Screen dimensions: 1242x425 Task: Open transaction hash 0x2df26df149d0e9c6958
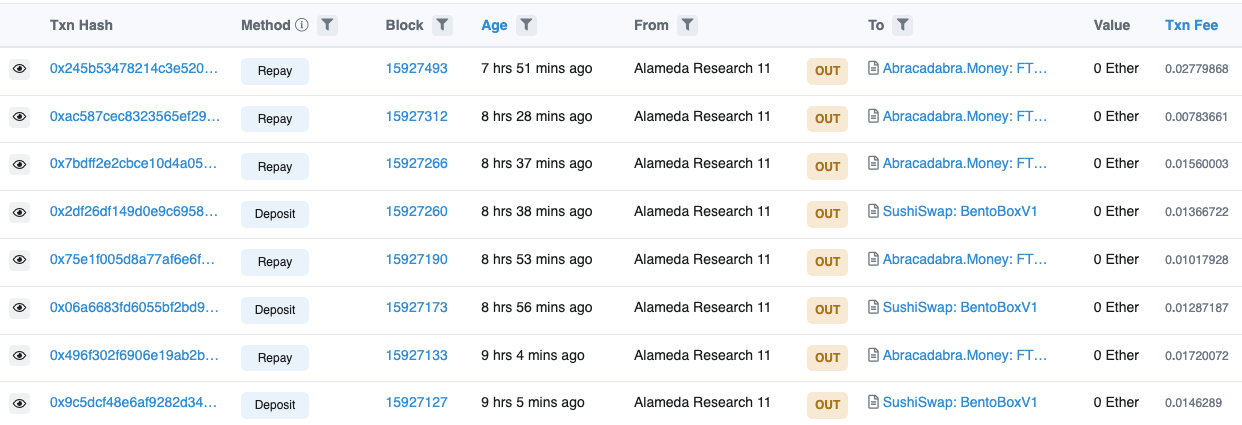133,212
